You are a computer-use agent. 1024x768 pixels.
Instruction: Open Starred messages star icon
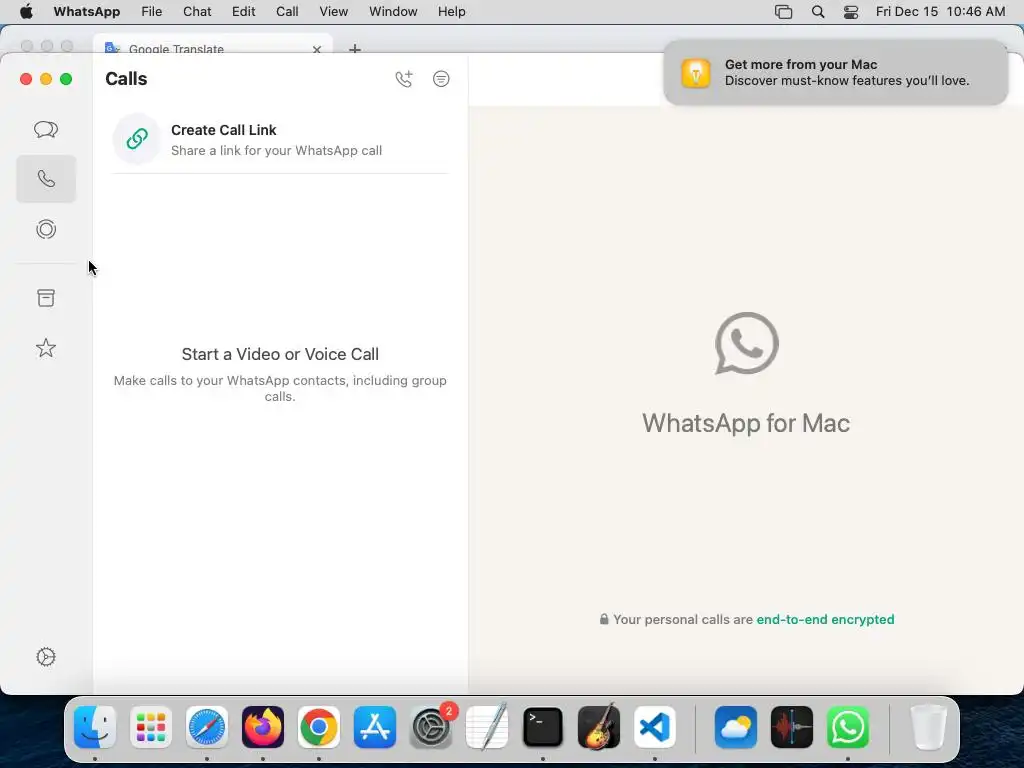[46, 348]
